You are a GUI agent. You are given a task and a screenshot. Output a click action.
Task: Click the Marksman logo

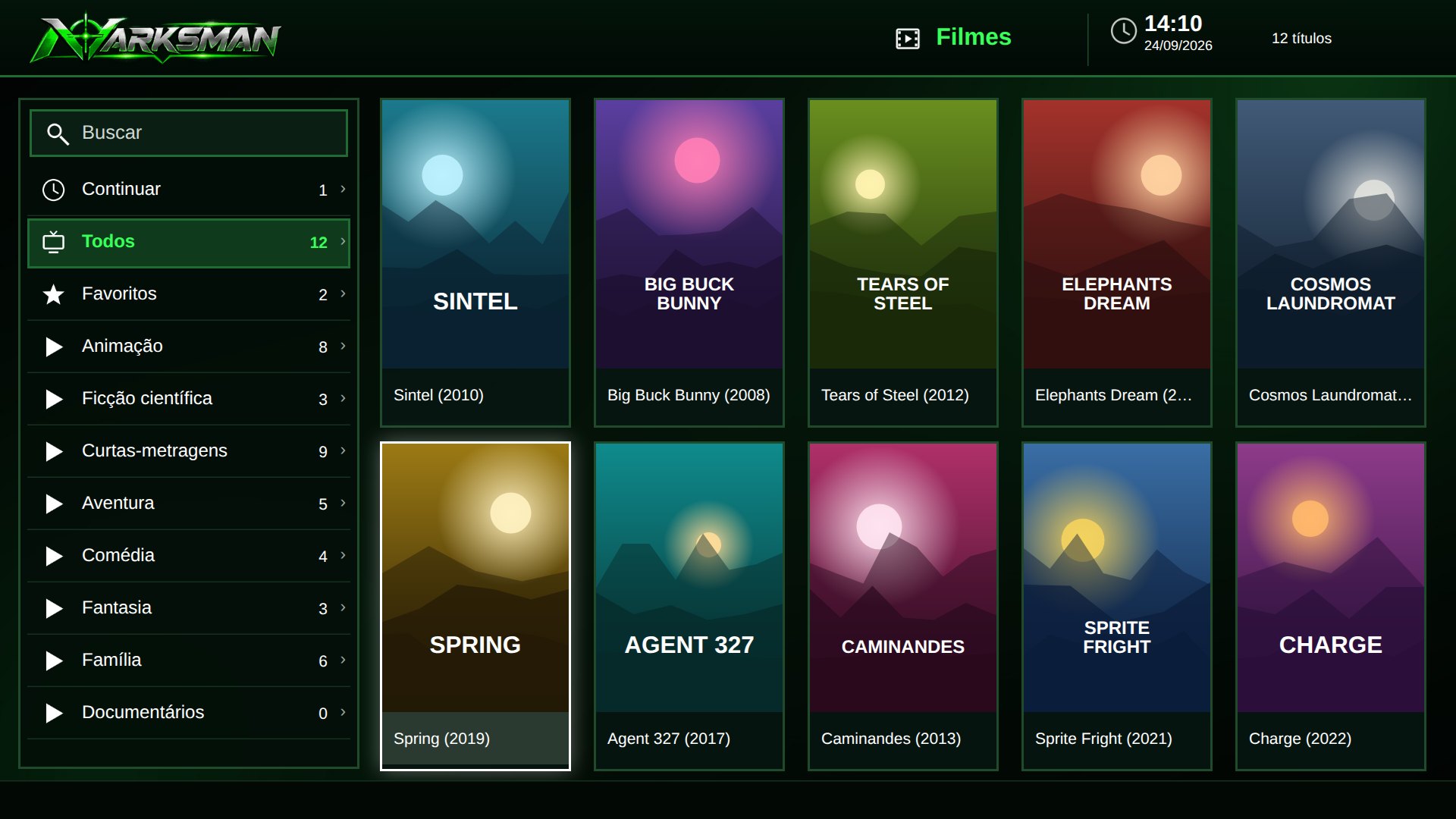155,38
